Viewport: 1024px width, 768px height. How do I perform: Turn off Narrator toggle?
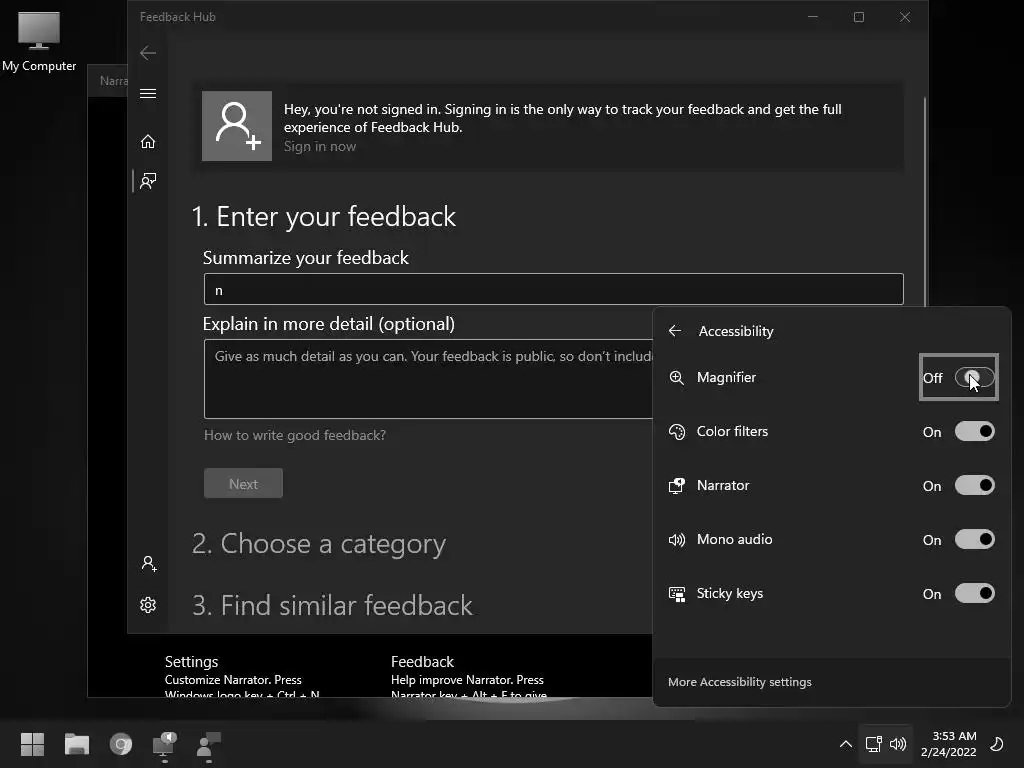click(974, 485)
